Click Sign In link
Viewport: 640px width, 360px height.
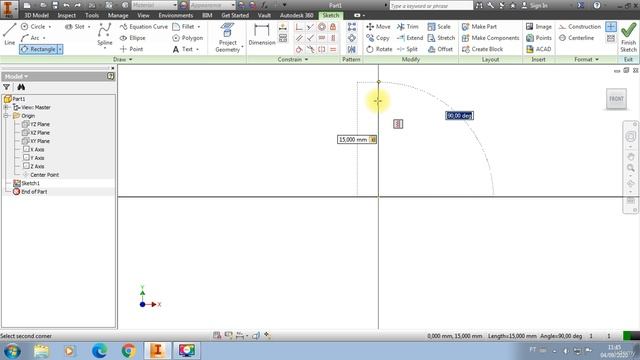535,5
